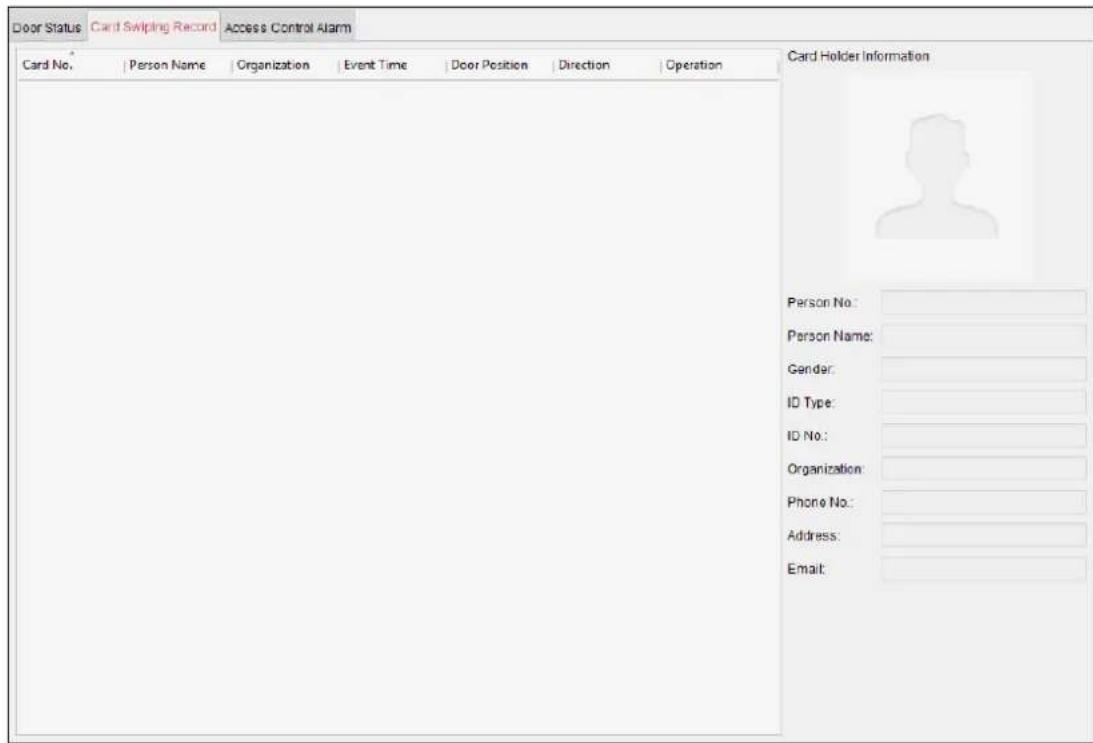Sort by the Direction column header
The image size is (1093, 743).
coord(606,65)
